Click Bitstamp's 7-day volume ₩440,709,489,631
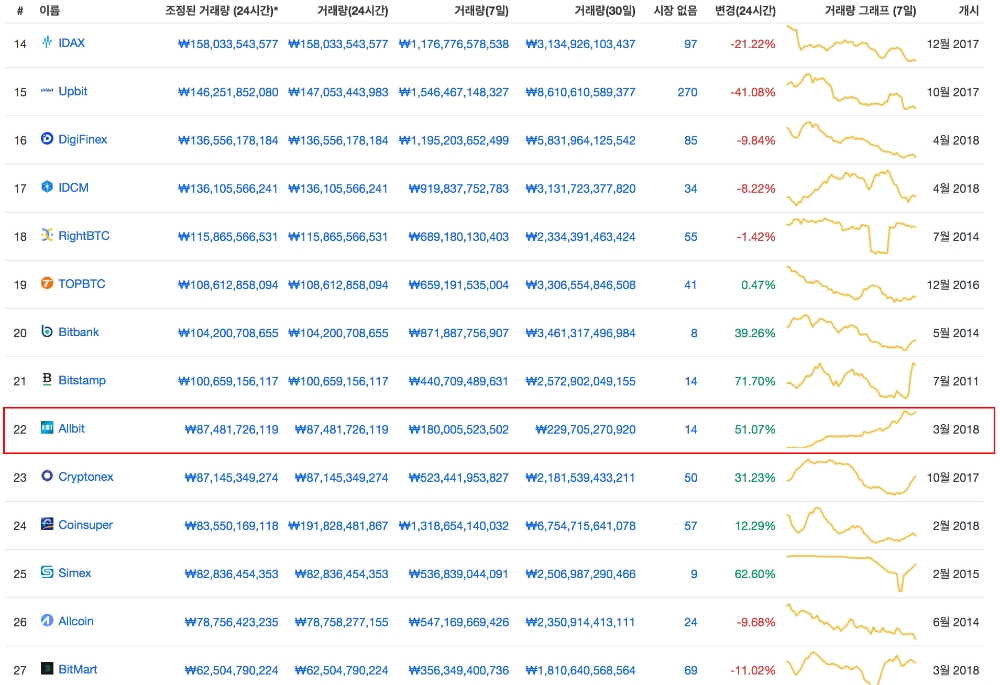Viewport: 1000px width, 685px height. click(x=459, y=381)
